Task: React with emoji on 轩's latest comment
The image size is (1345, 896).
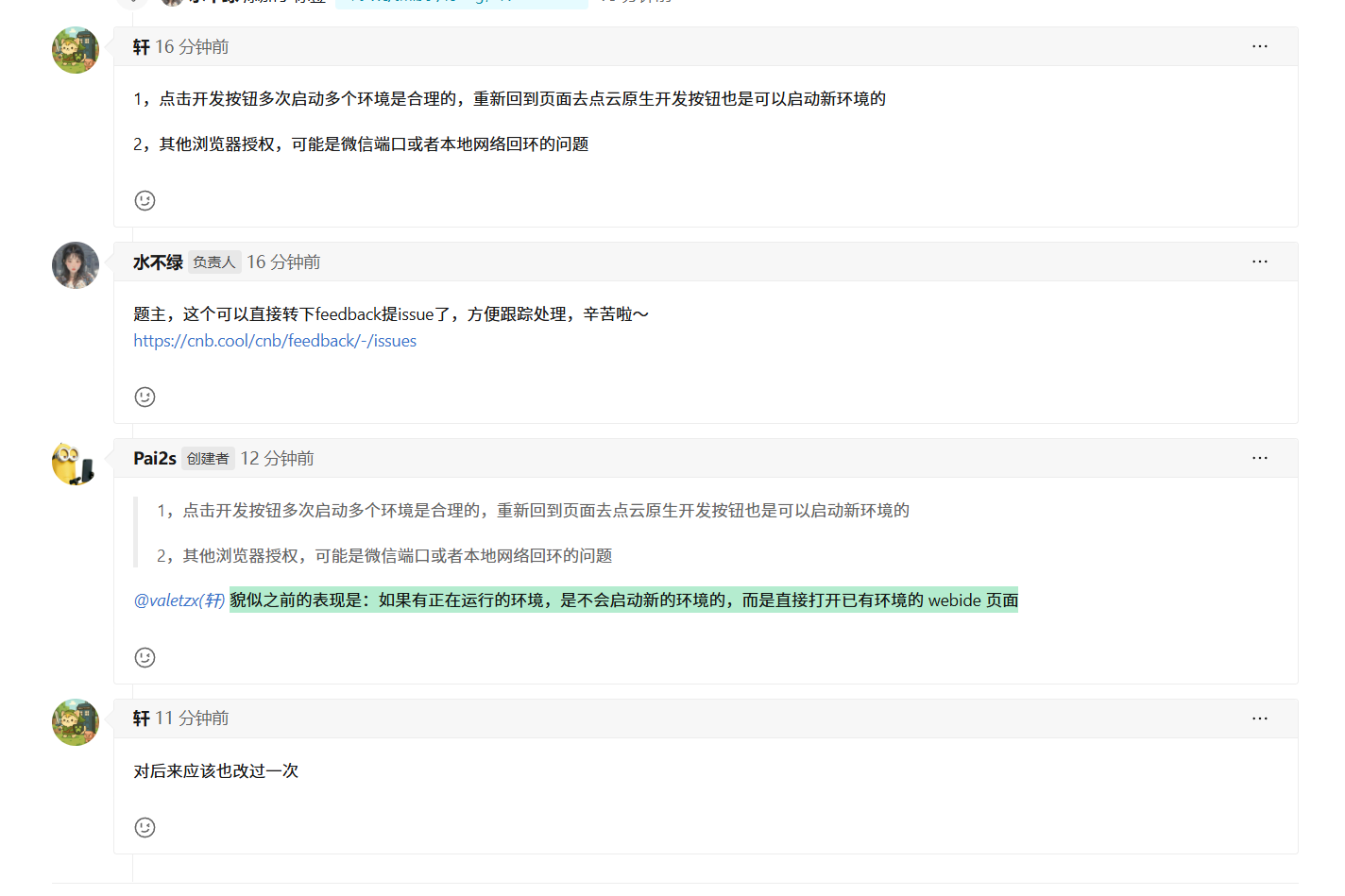Action: [145, 827]
